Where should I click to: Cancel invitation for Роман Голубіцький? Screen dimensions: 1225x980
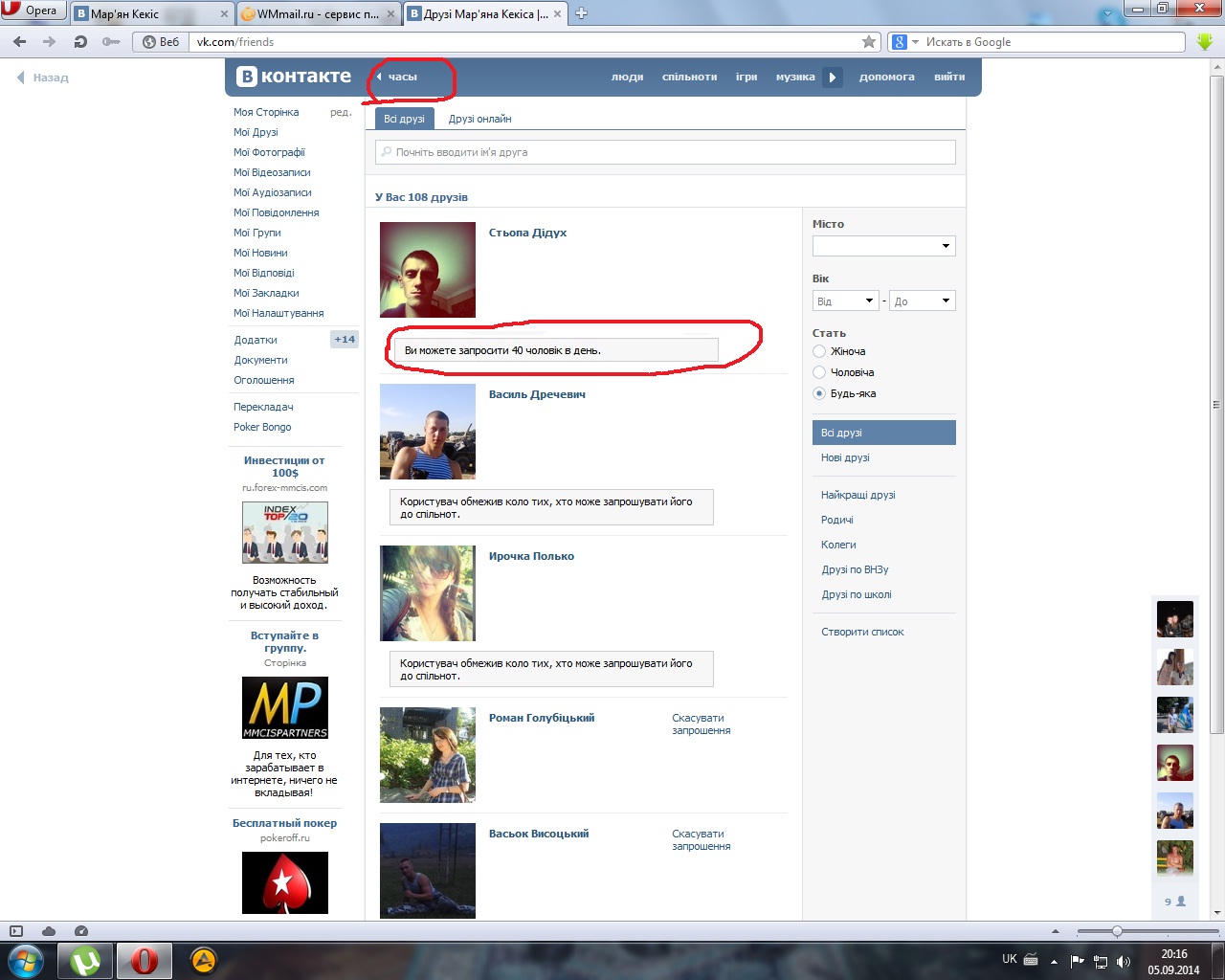[702, 724]
